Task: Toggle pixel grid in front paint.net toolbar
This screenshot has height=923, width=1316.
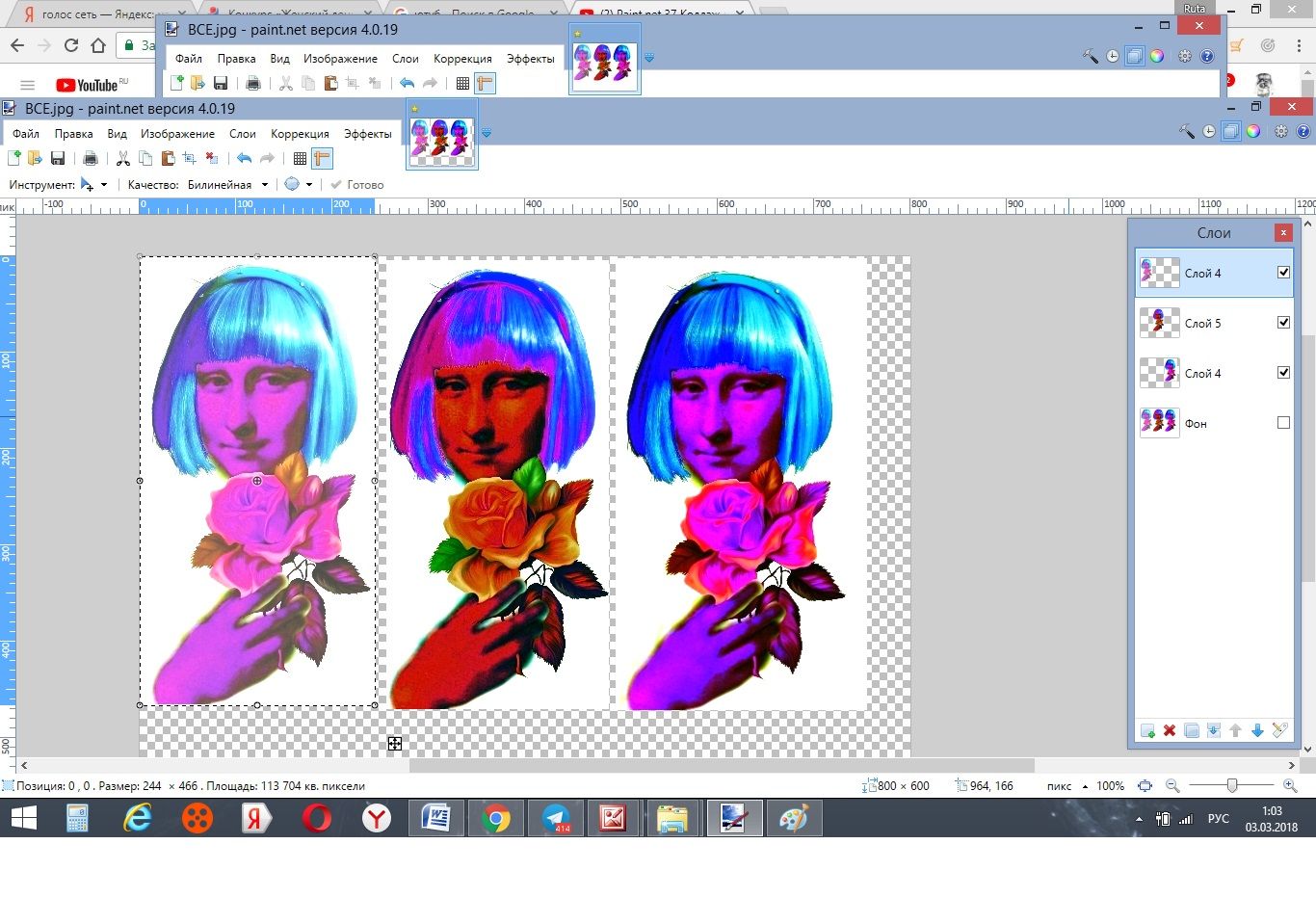Action: coord(300,158)
